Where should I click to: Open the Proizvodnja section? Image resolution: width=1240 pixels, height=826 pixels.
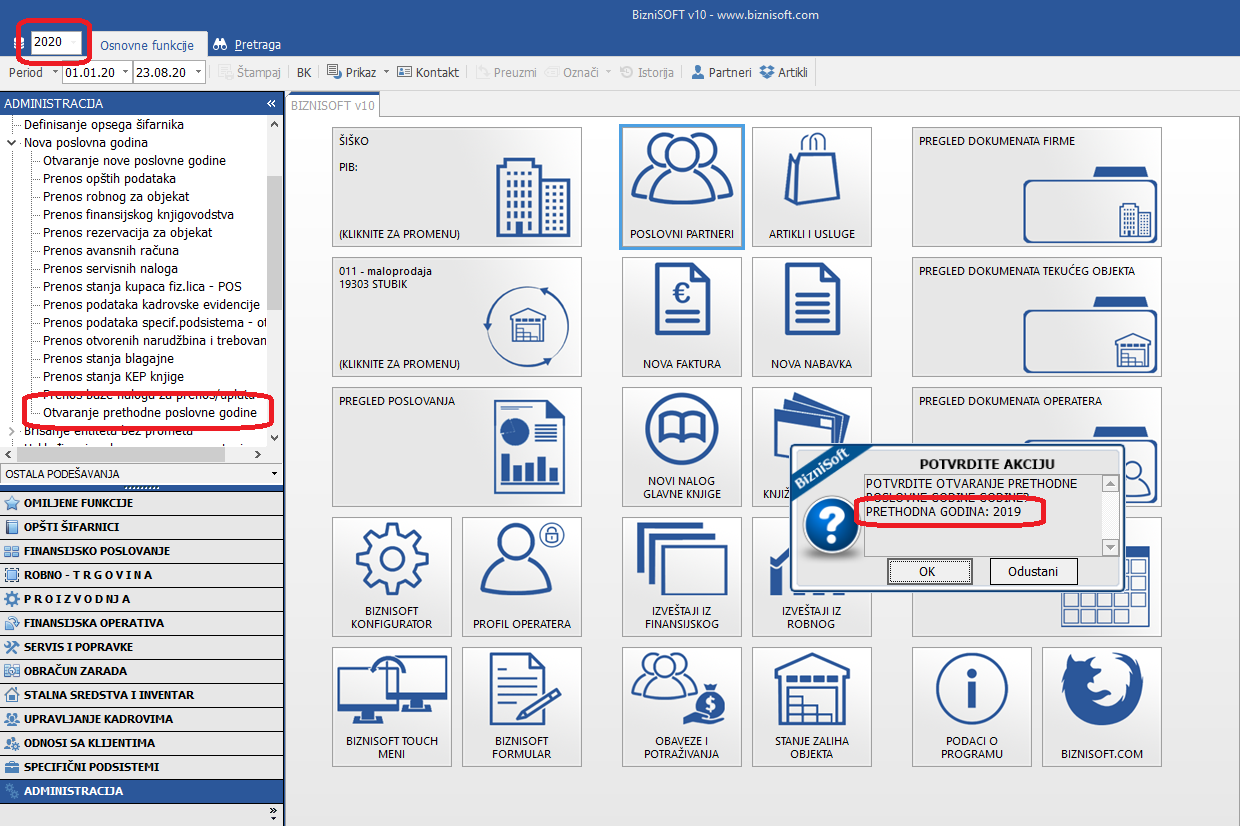click(142, 599)
